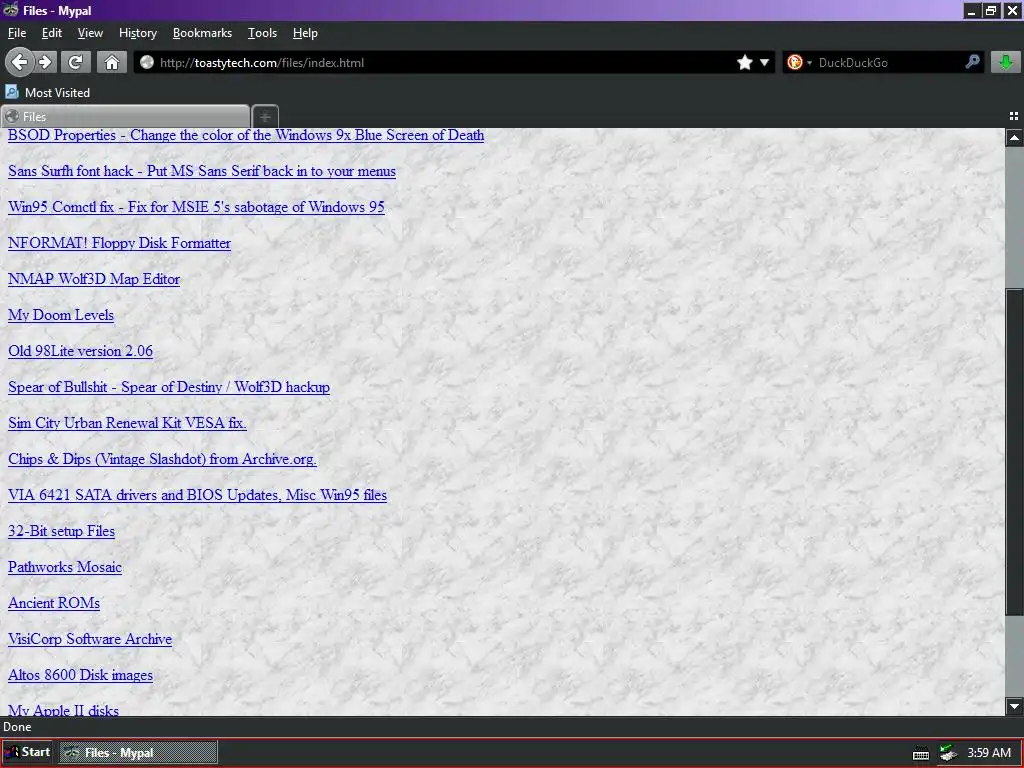Click the scrollbar up arrow
1024x768 pixels.
pos(1014,138)
